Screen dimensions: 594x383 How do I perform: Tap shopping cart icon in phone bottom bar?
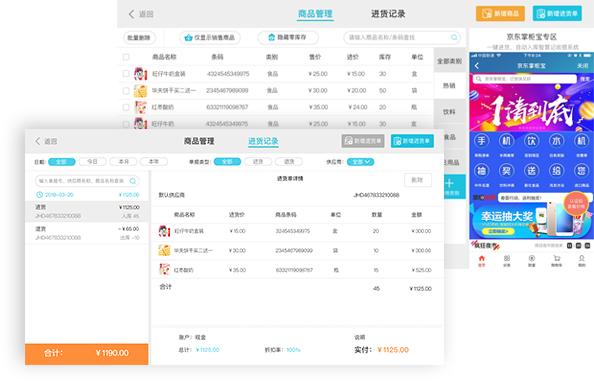click(x=556, y=258)
